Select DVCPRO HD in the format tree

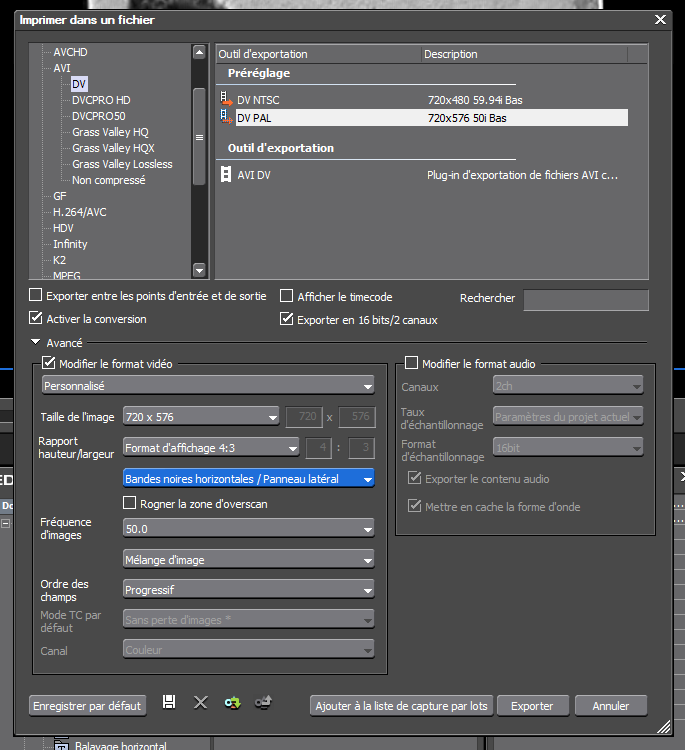coord(101,100)
